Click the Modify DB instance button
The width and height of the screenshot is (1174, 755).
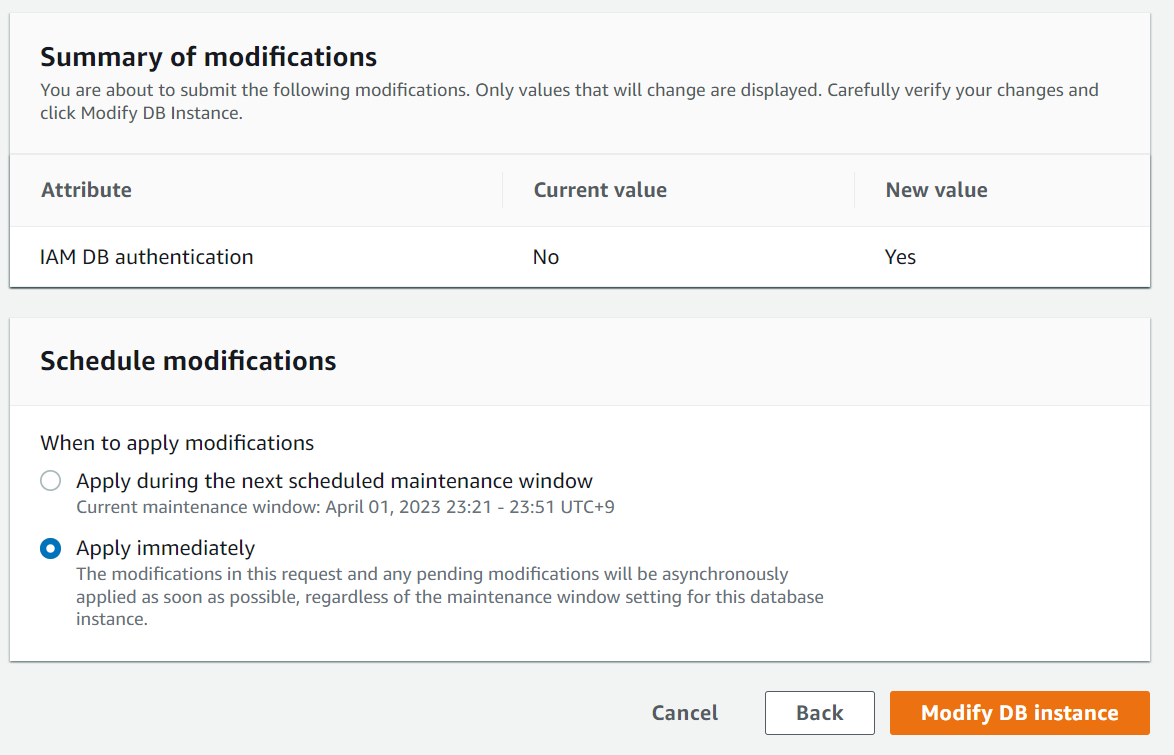pos(1019,713)
